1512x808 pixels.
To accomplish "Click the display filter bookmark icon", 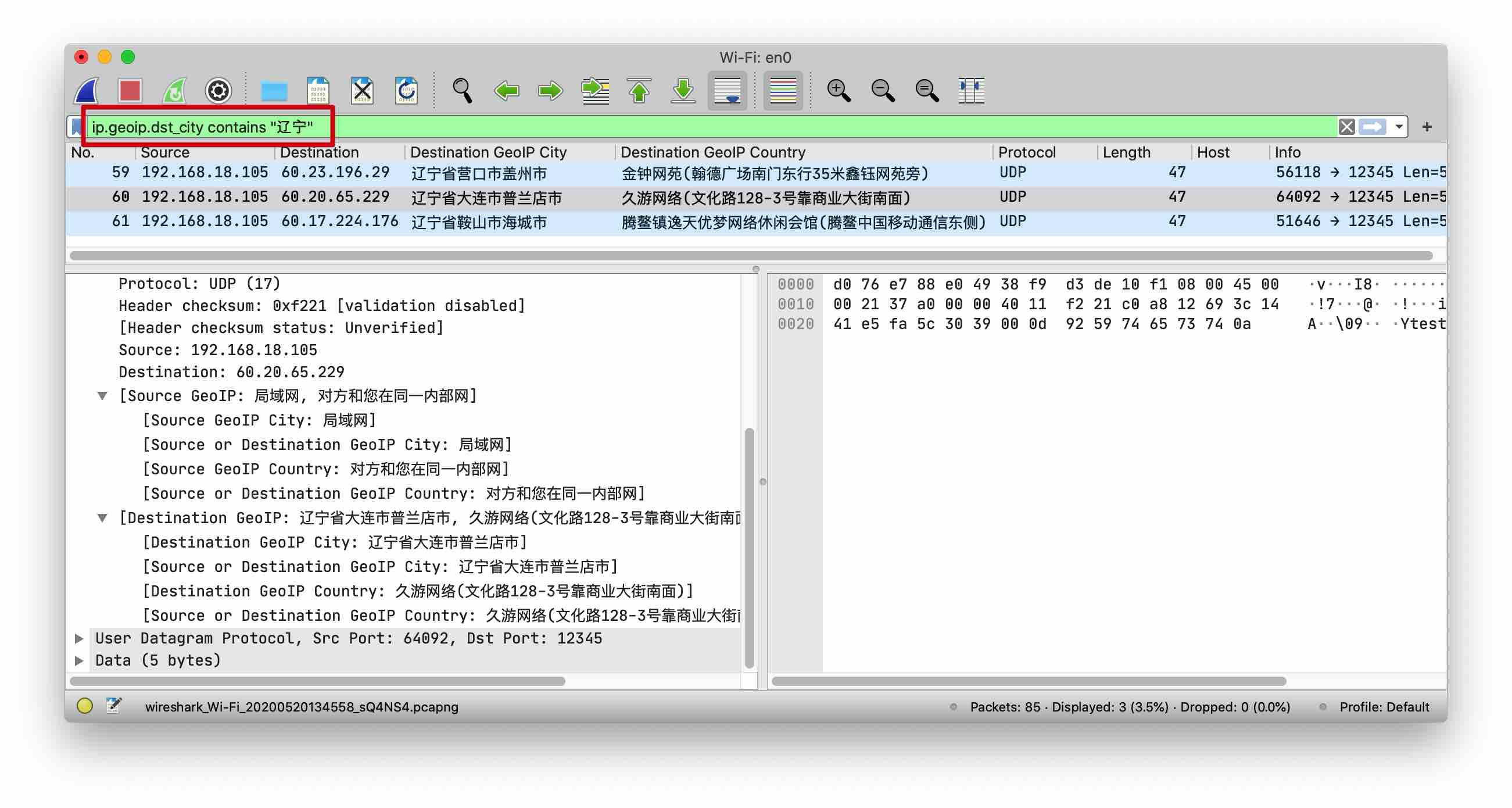I will tap(76, 127).
